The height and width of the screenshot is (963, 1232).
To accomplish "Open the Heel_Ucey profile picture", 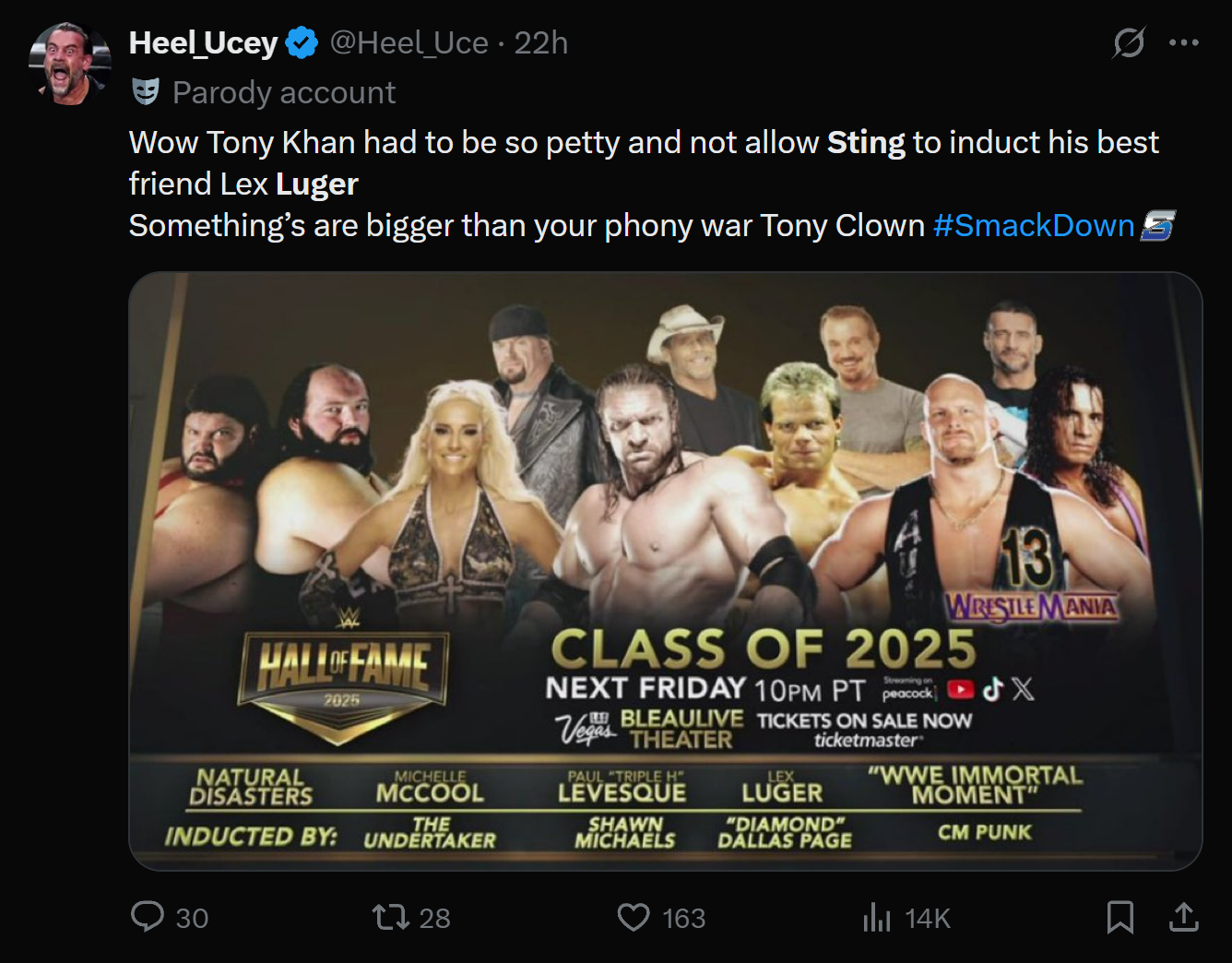I will point(70,64).
